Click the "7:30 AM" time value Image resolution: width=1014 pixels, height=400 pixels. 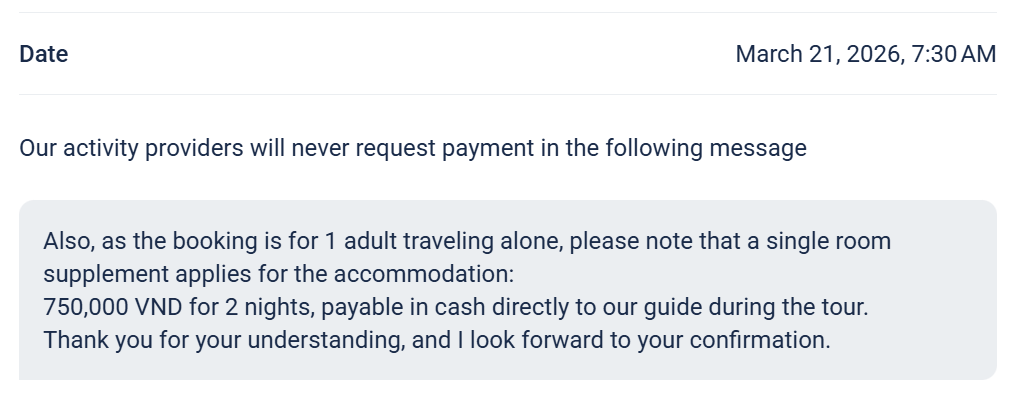[x=950, y=54]
